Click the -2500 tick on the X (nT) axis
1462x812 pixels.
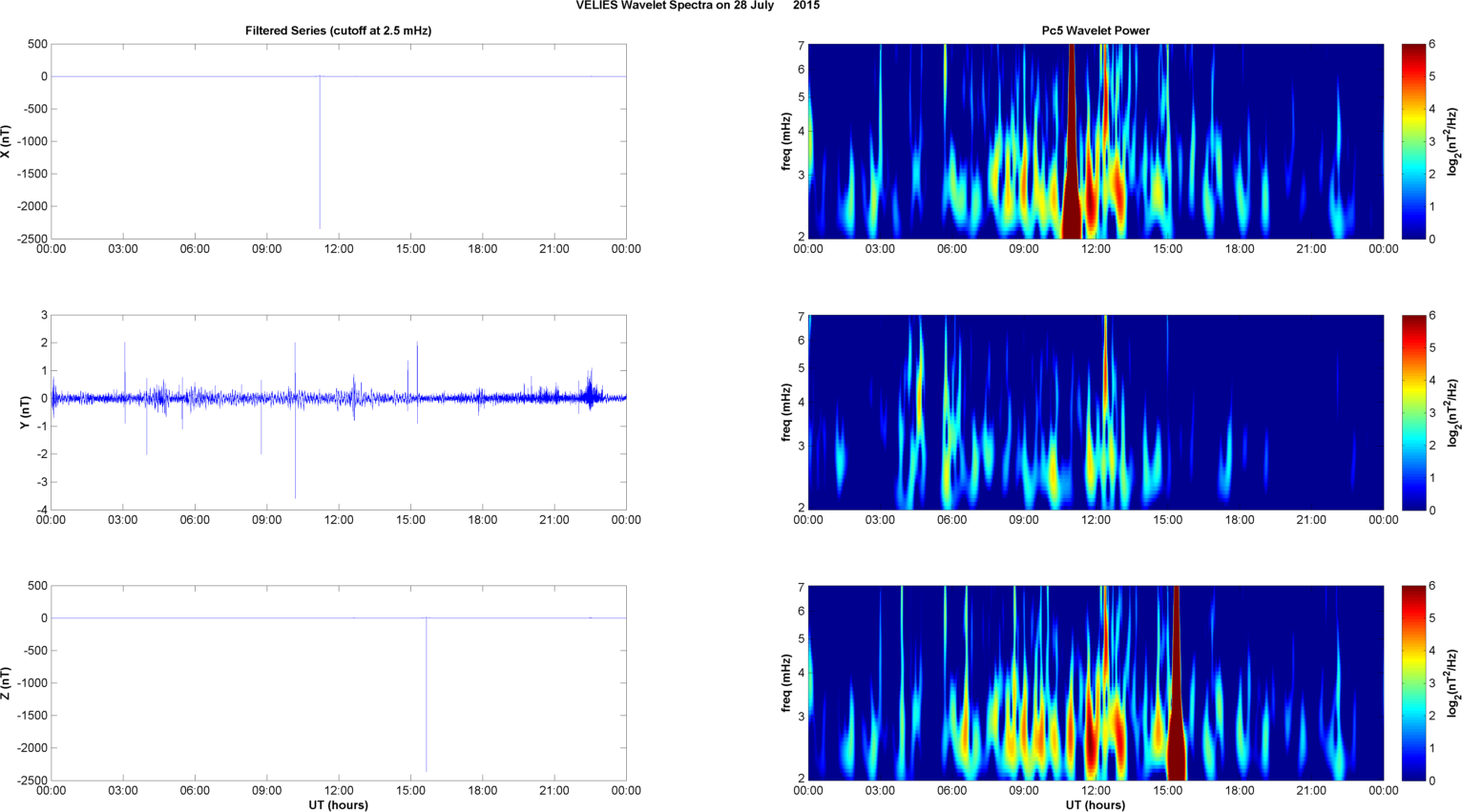pyautogui.click(x=31, y=239)
